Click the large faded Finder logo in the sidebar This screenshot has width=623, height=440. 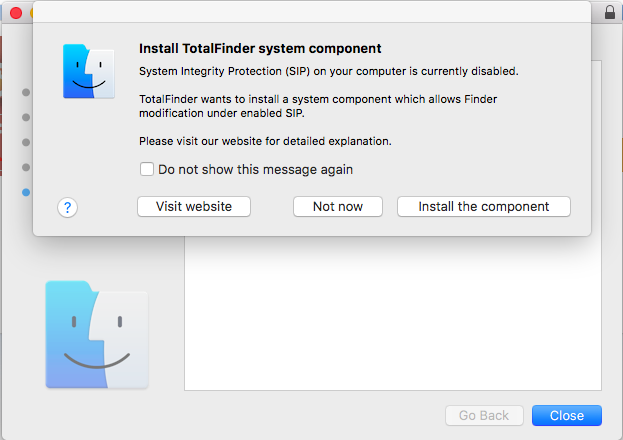[97, 334]
